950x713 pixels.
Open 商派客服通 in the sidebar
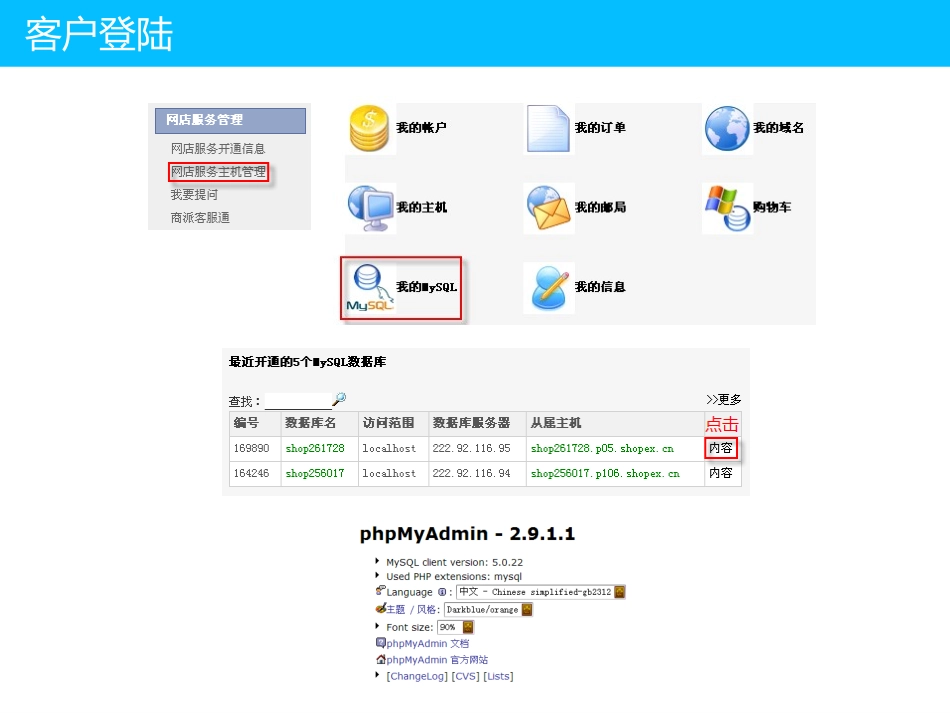click(200, 217)
